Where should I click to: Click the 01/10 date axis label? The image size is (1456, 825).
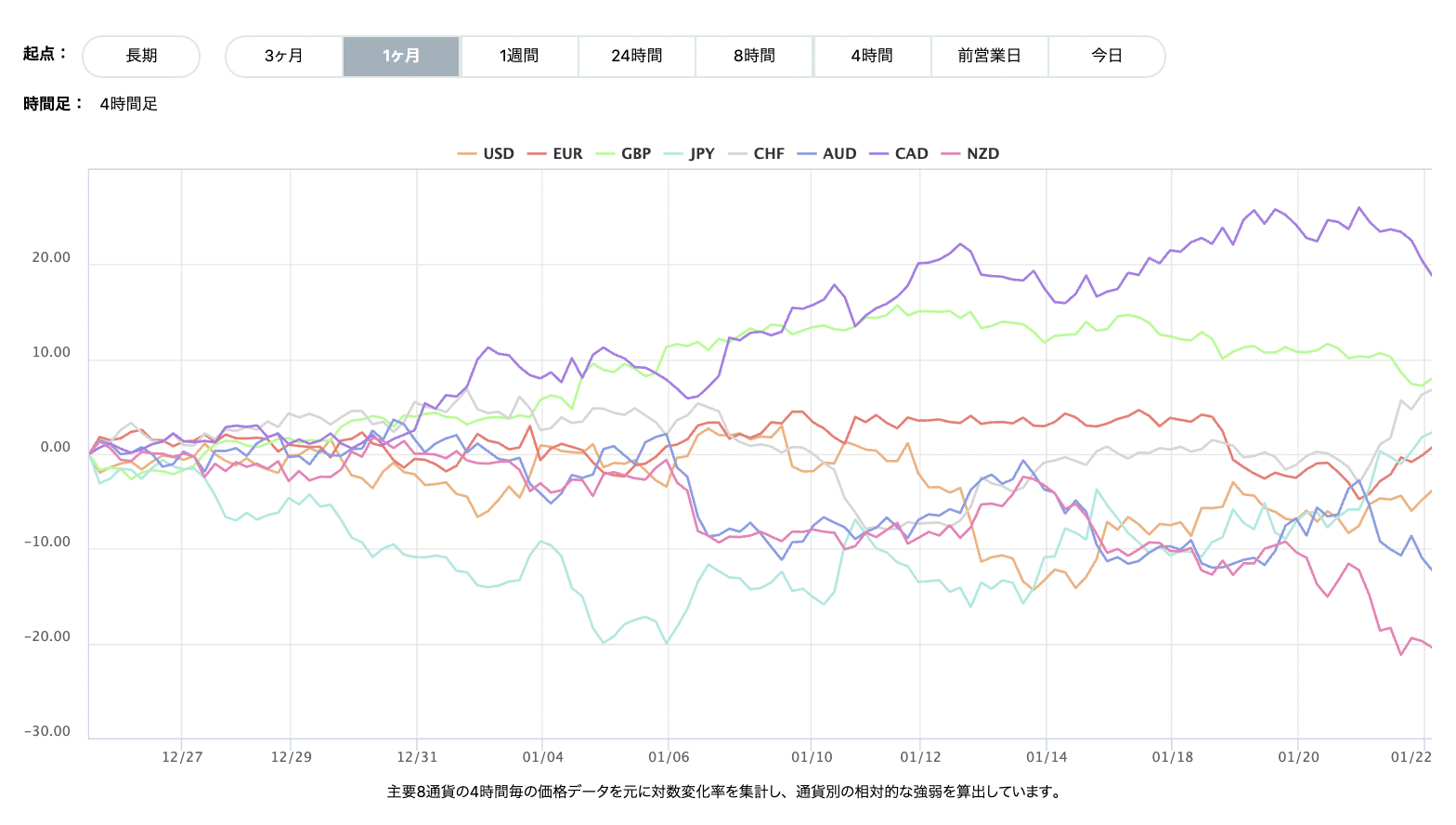coord(812,757)
